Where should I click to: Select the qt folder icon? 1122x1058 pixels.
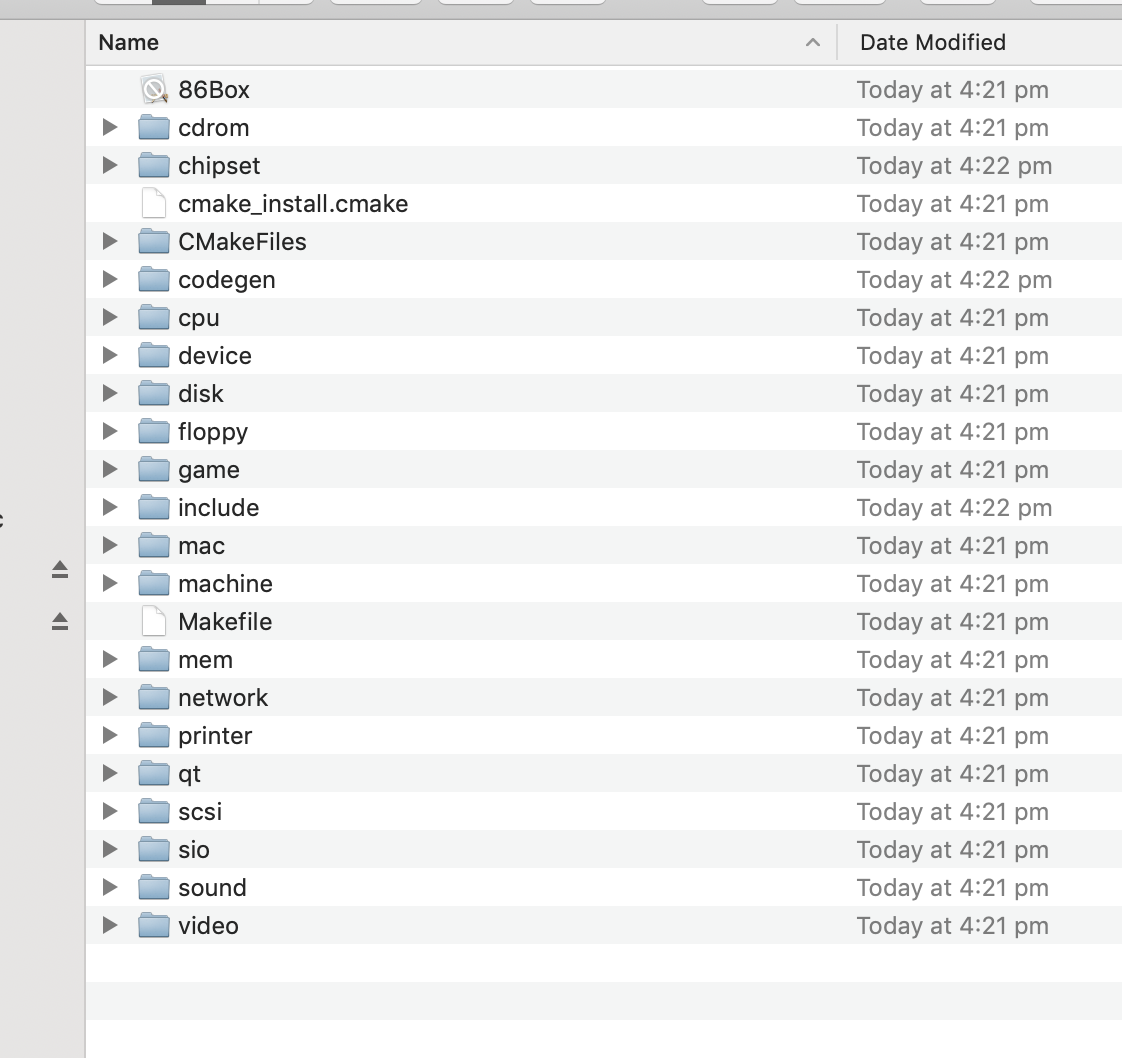coord(154,773)
